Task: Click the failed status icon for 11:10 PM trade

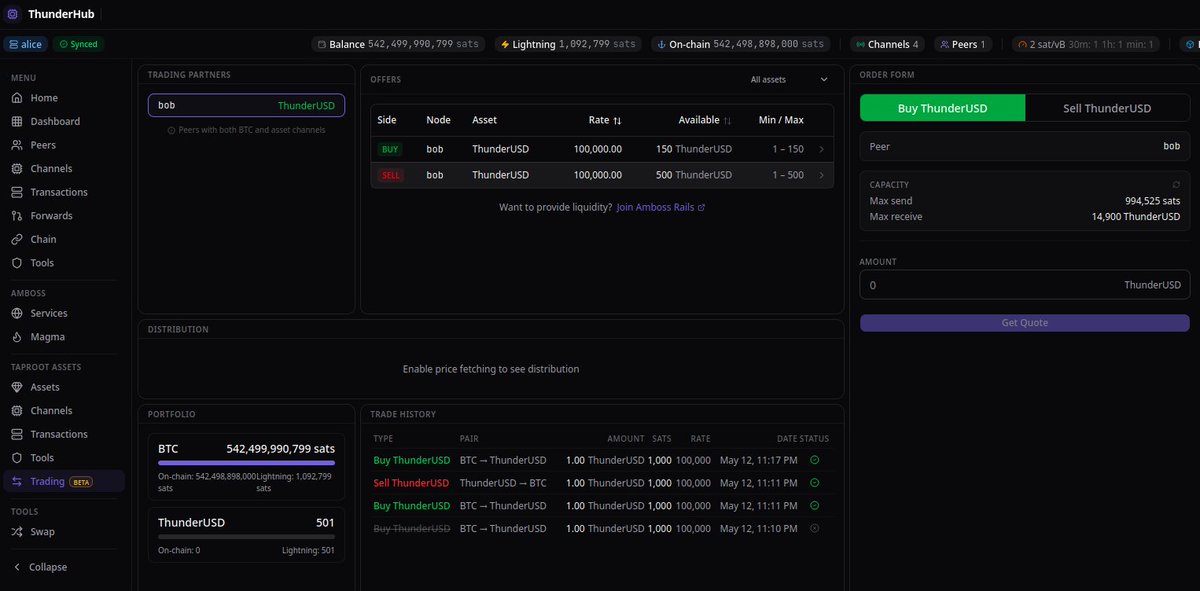Action: click(814, 528)
